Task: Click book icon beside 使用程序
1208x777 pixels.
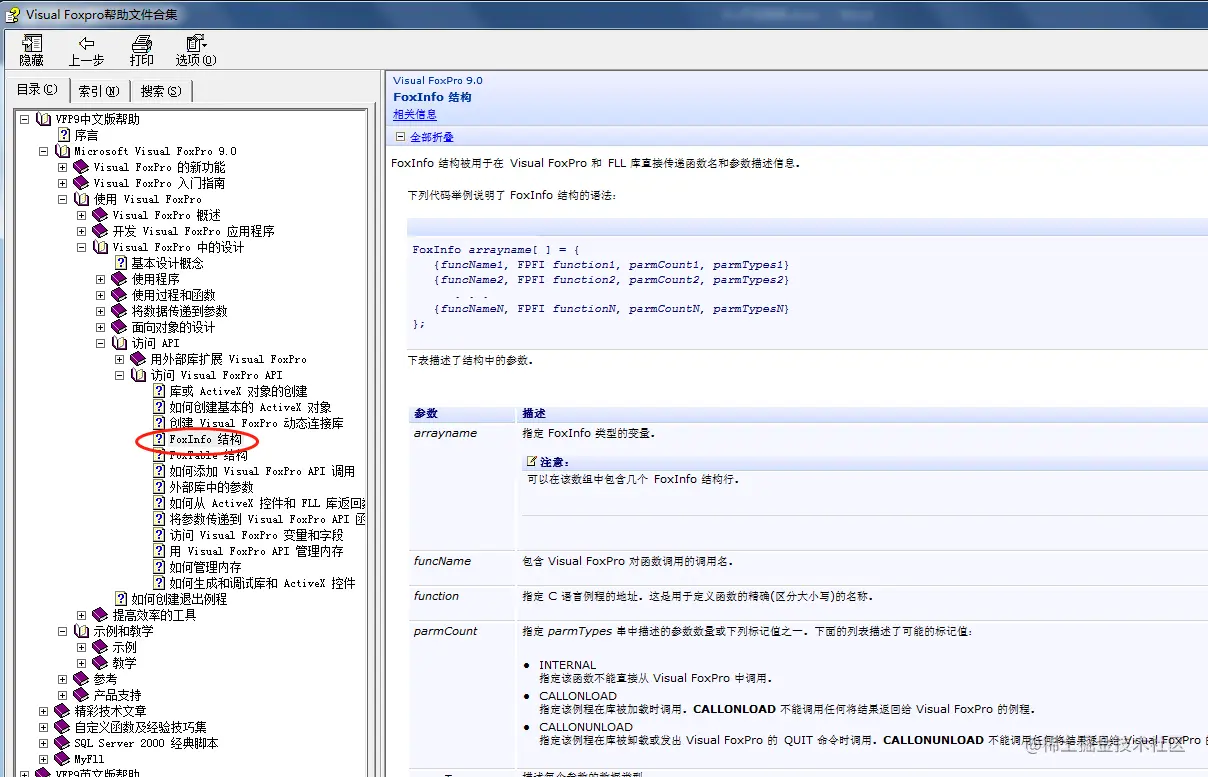Action: click(120, 279)
